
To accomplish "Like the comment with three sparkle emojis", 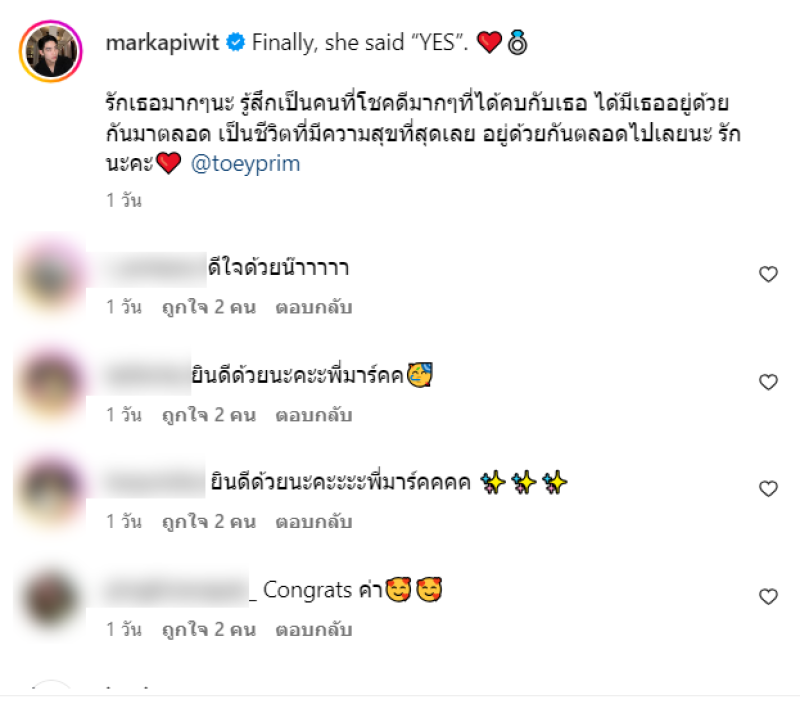I will 768,489.
